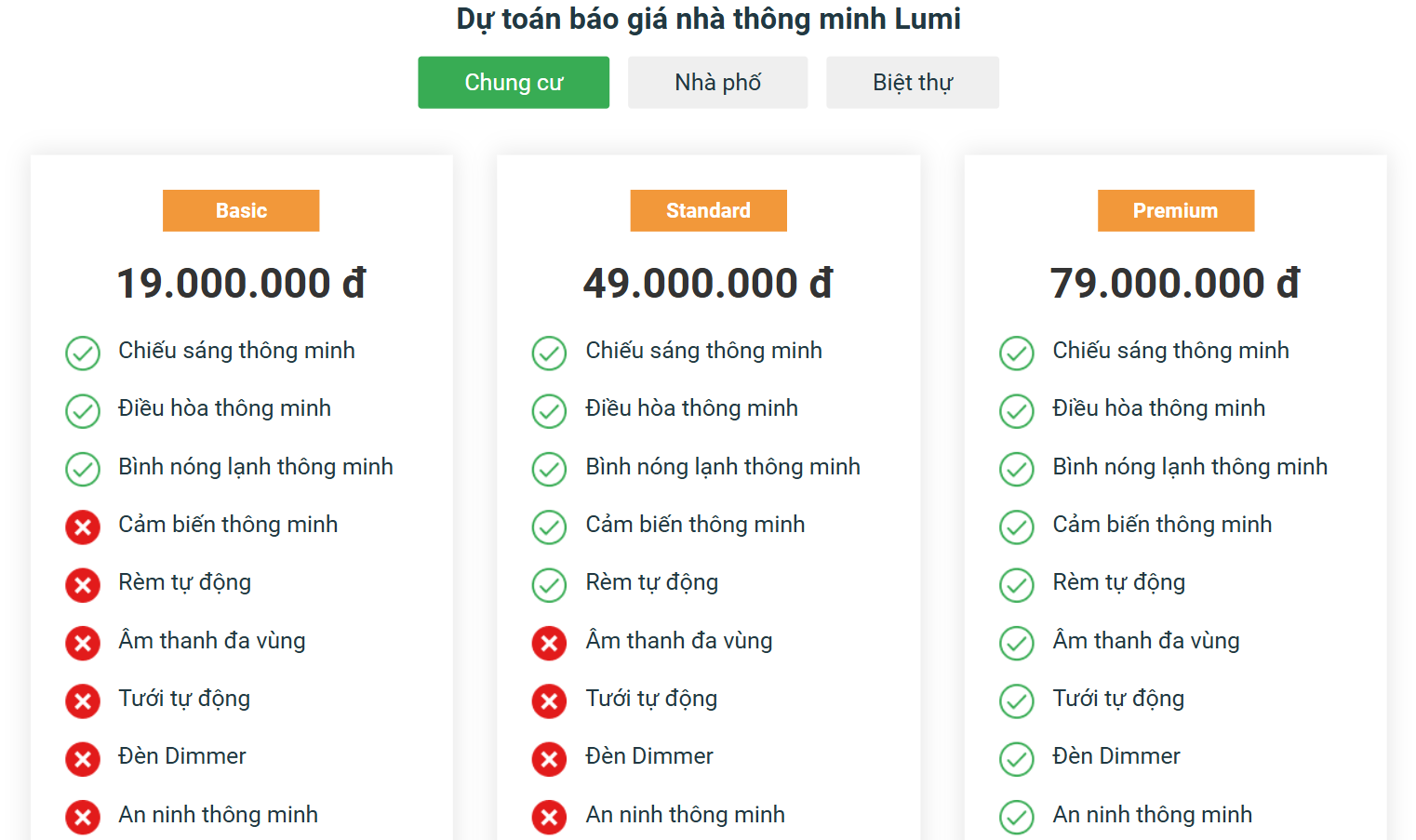Click the check icon next to Rèm tự động in Standard
1416x840 pixels.
tap(550, 585)
